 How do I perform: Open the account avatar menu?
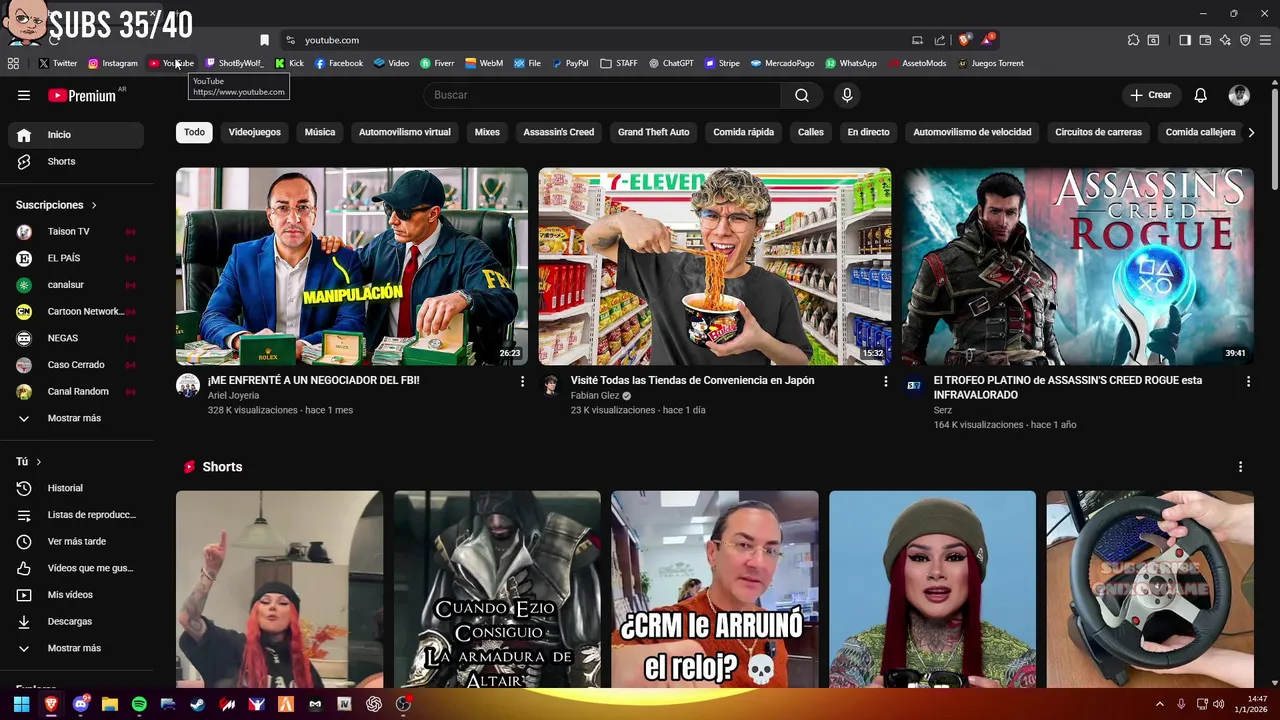coord(1239,95)
